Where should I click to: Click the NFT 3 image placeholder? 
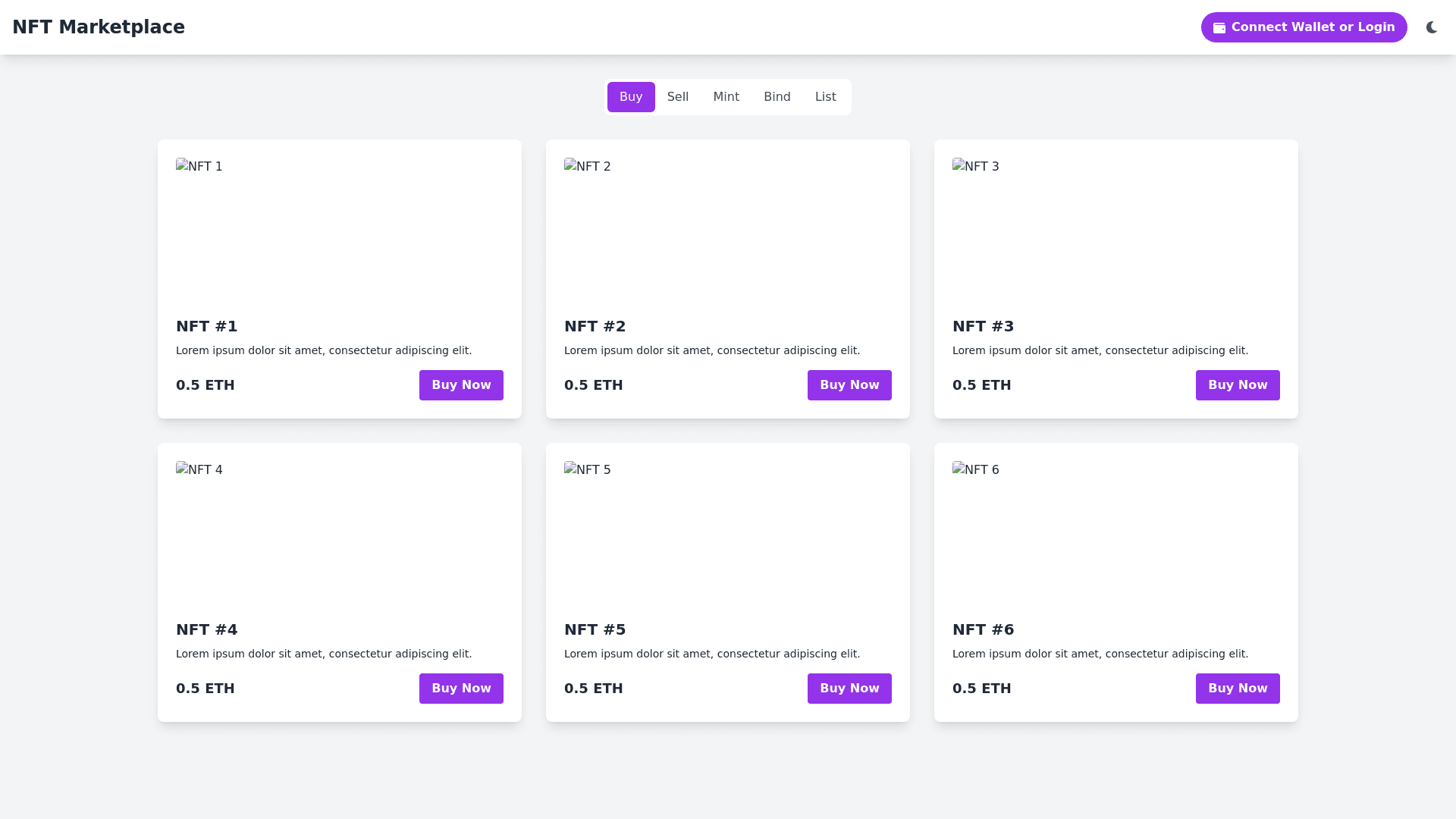[976, 167]
